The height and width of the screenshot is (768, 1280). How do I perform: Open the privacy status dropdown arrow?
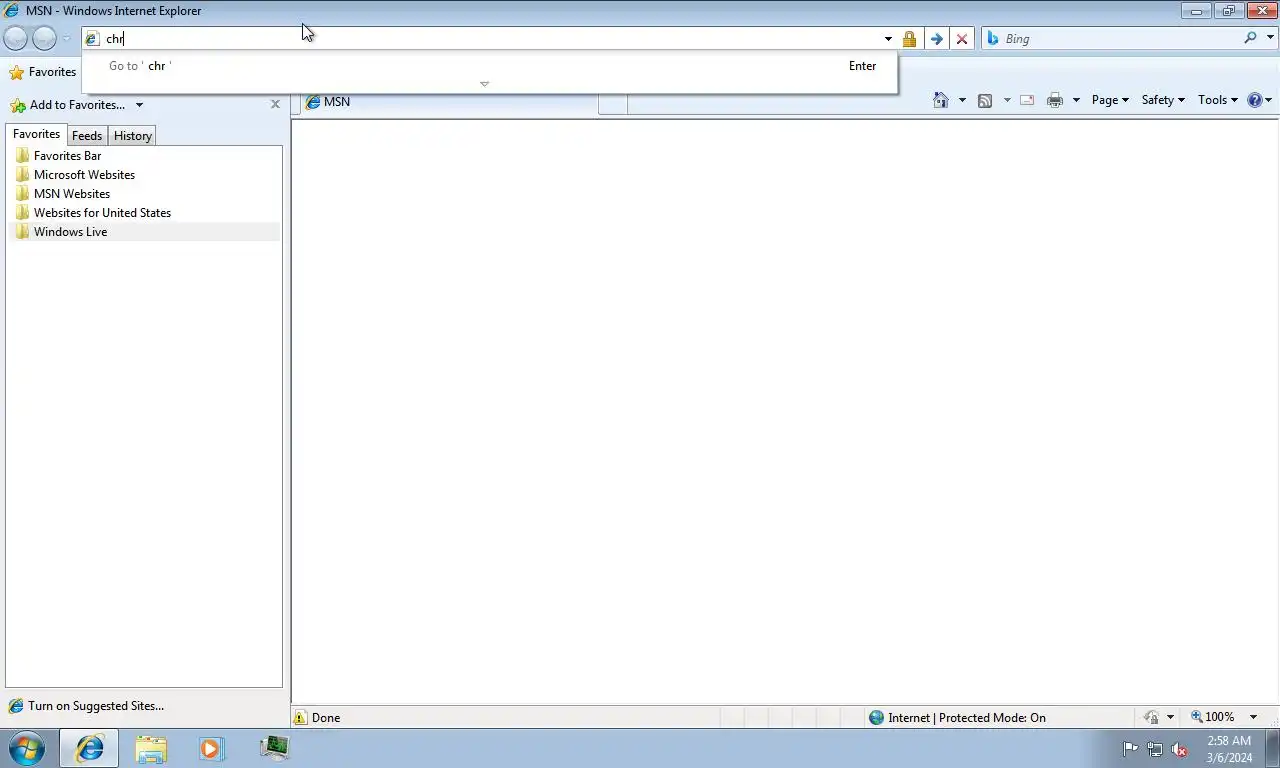click(x=1170, y=718)
